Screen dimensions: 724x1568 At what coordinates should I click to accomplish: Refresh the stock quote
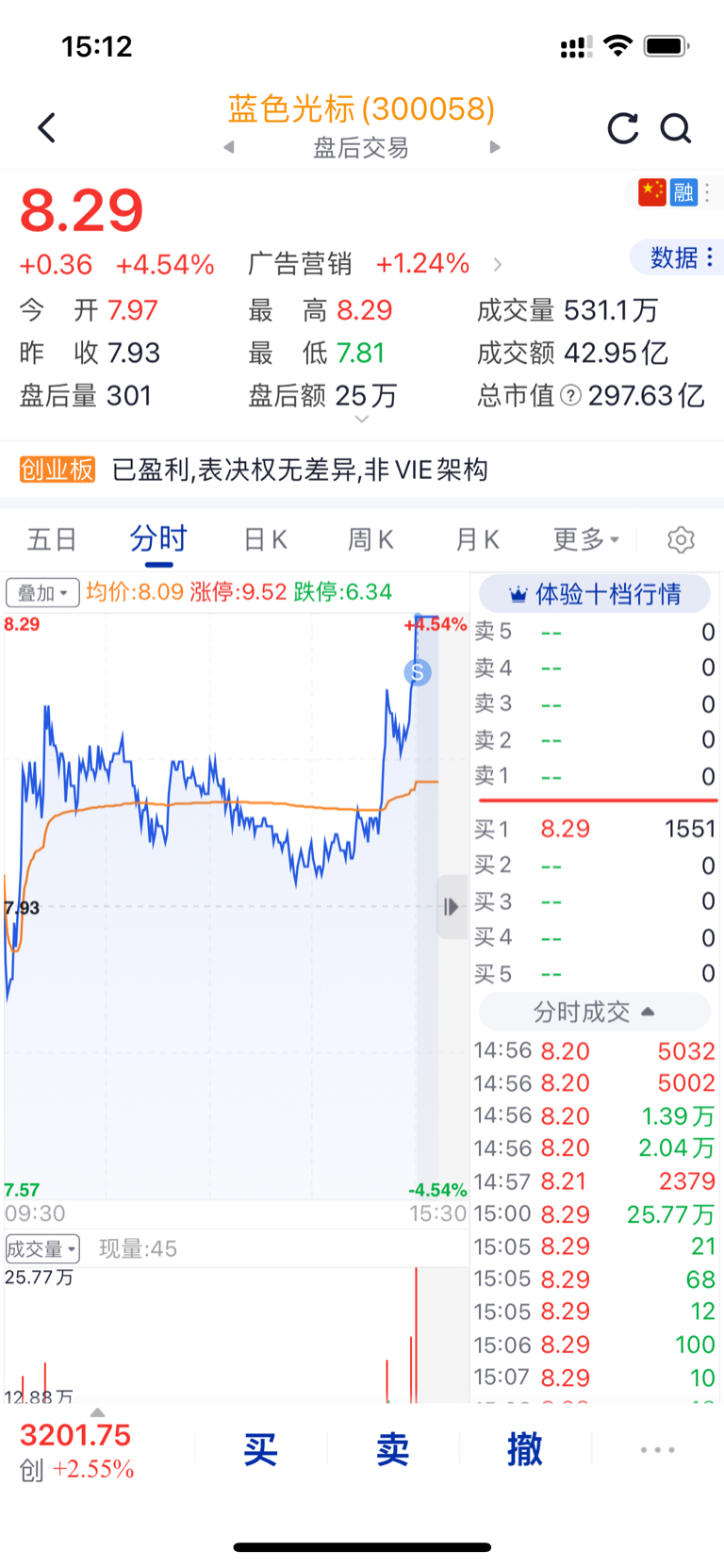coord(622,128)
